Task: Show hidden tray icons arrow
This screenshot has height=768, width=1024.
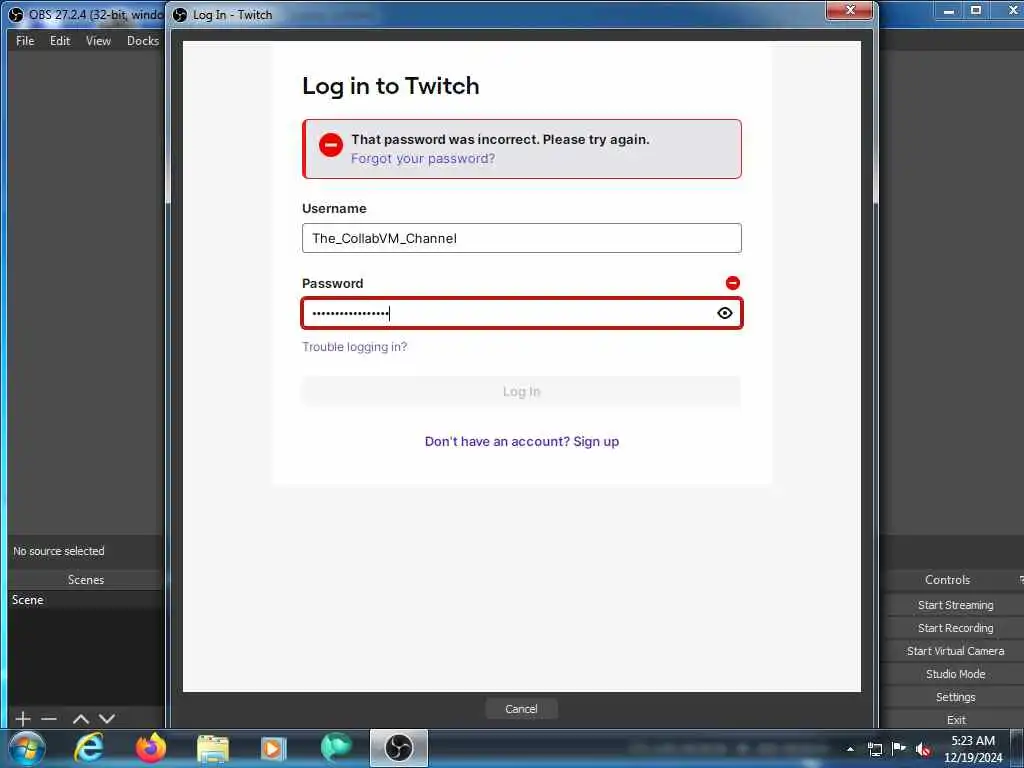Action: point(850,749)
